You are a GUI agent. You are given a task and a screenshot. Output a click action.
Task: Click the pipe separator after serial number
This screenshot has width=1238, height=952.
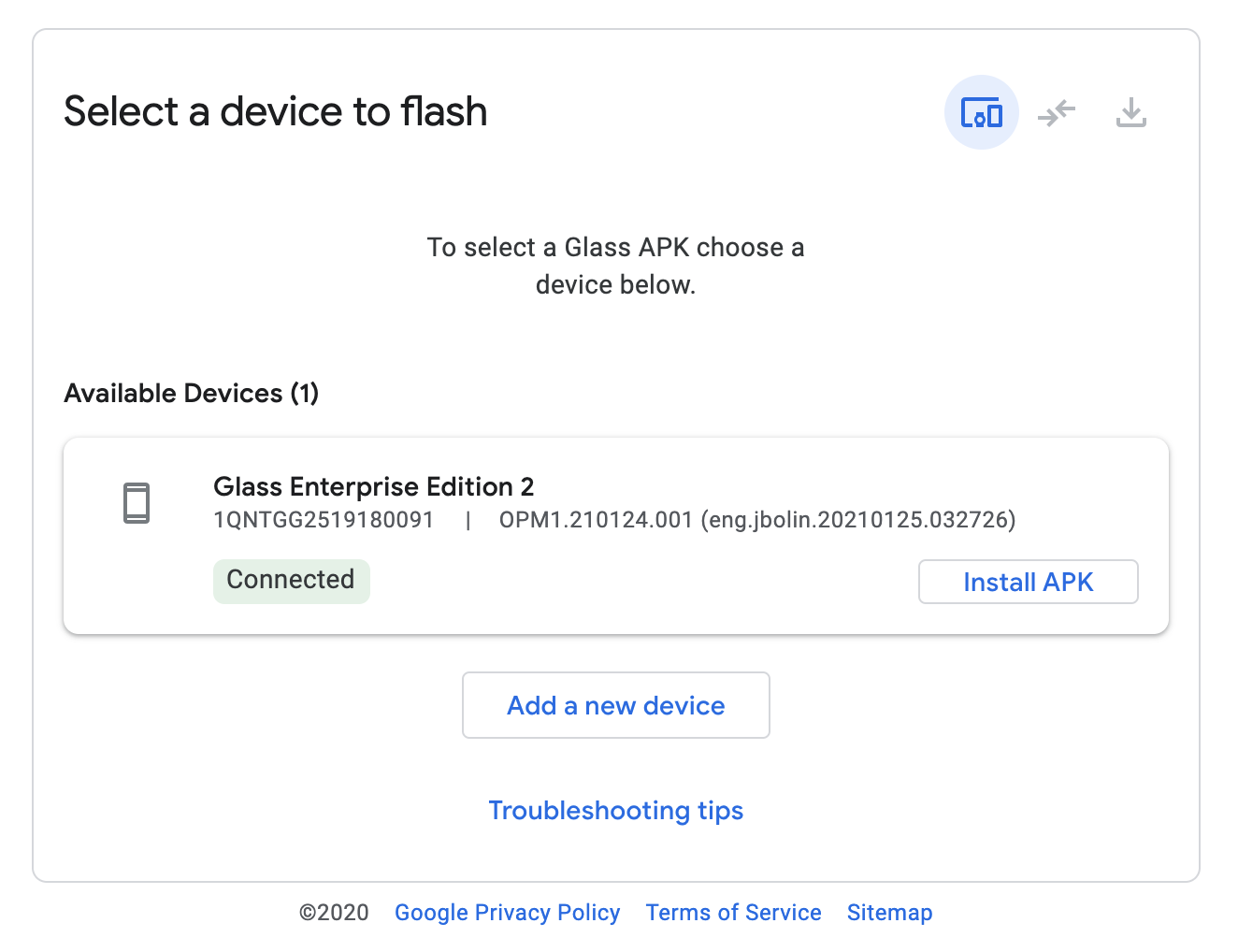[468, 520]
